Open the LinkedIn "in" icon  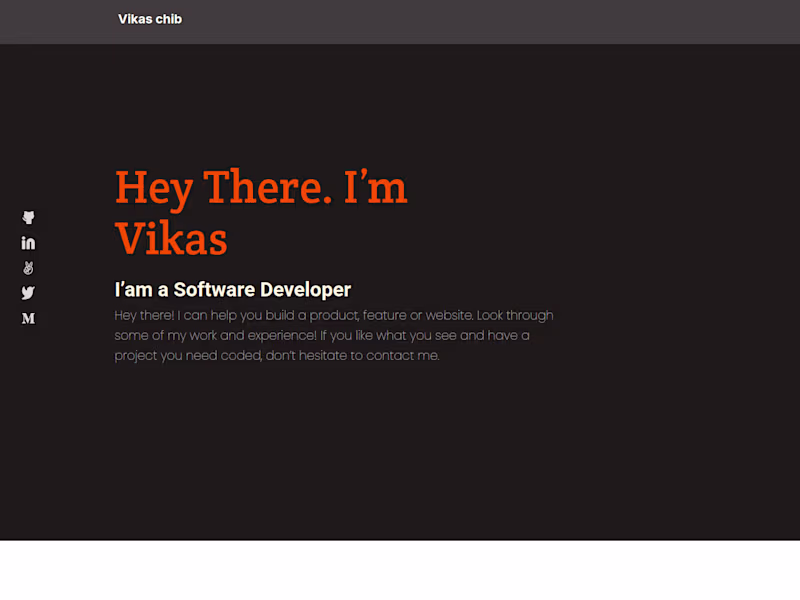coord(28,242)
